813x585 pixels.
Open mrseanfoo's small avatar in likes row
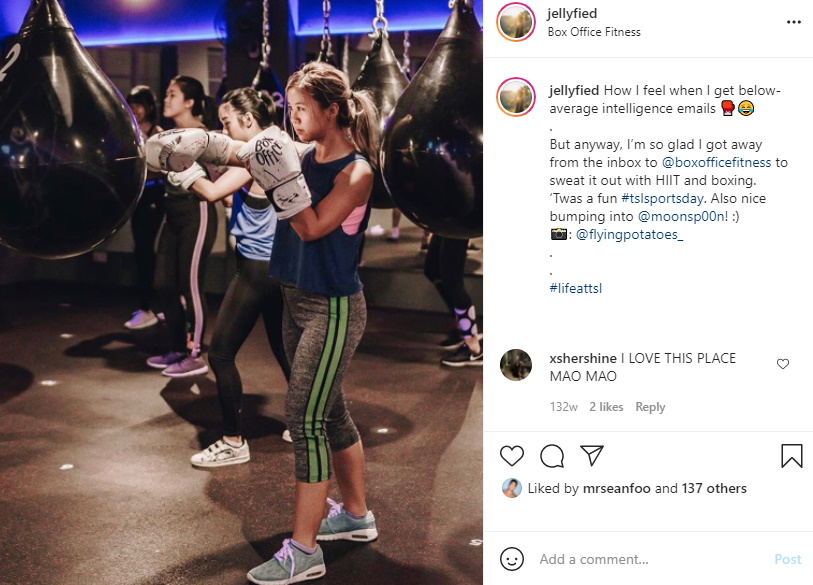pyautogui.click(x=512, y=488)
